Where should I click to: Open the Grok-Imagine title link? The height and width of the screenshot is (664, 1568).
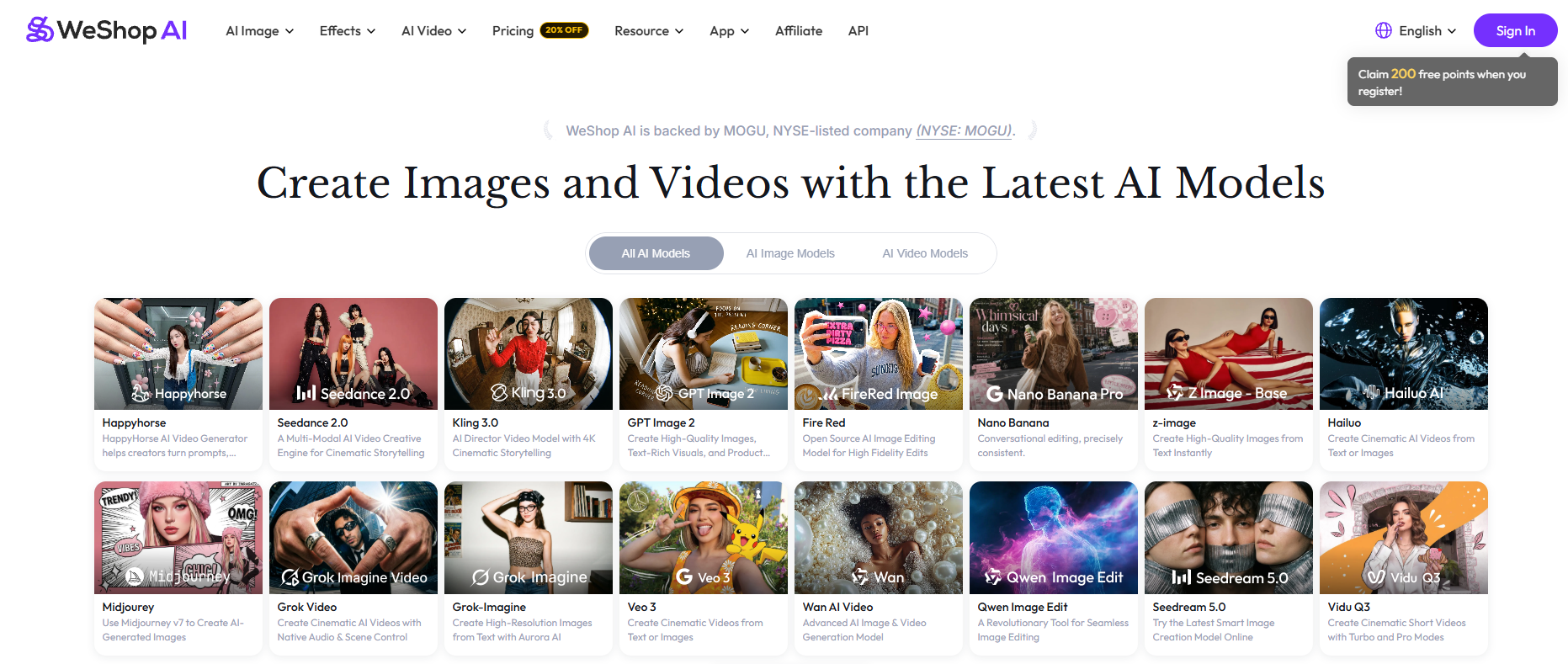(489, 607)
